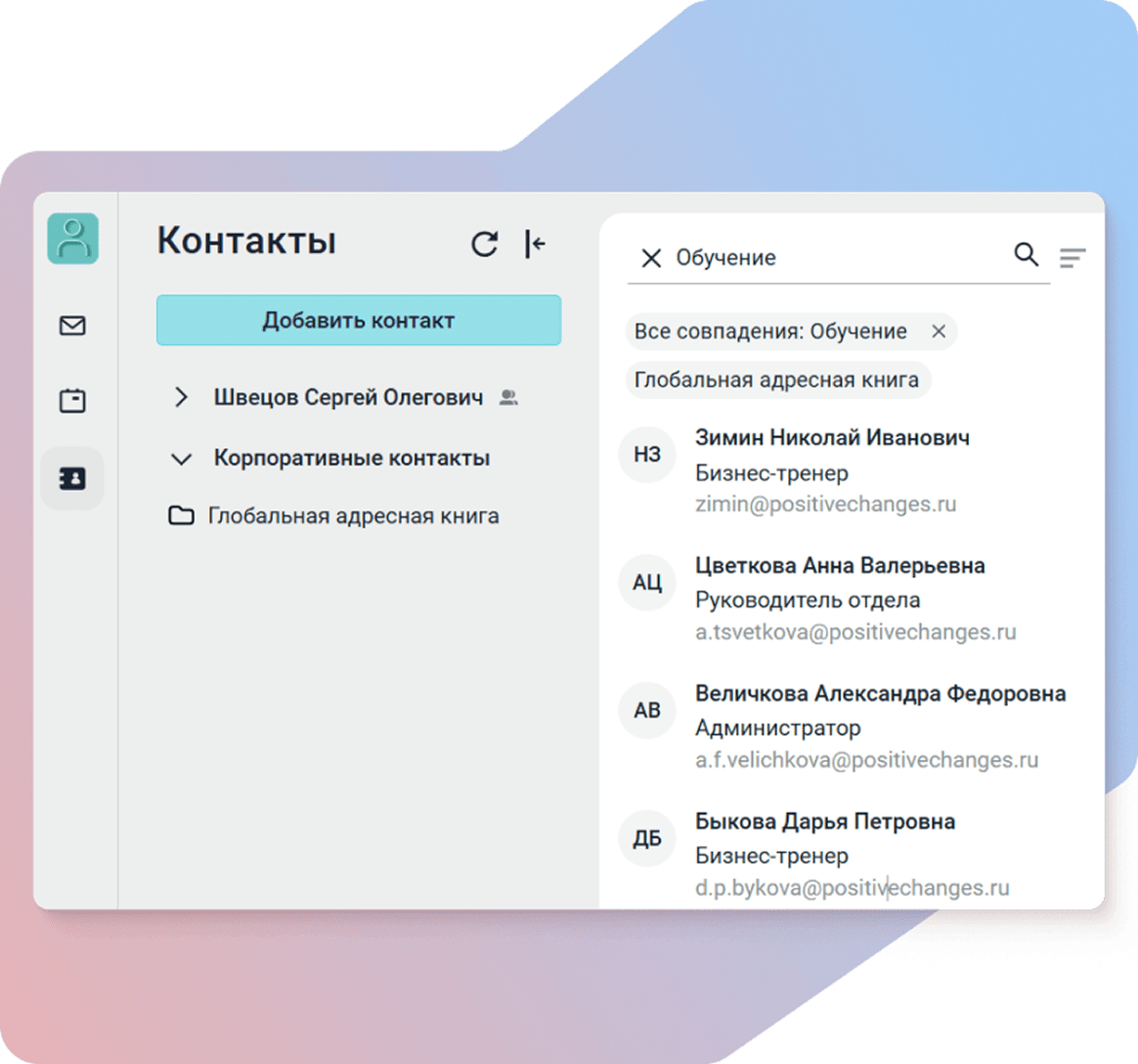Collapse the contacts side panel
Viewport: 1138px width, 1064px height.
tap(535, 244)
